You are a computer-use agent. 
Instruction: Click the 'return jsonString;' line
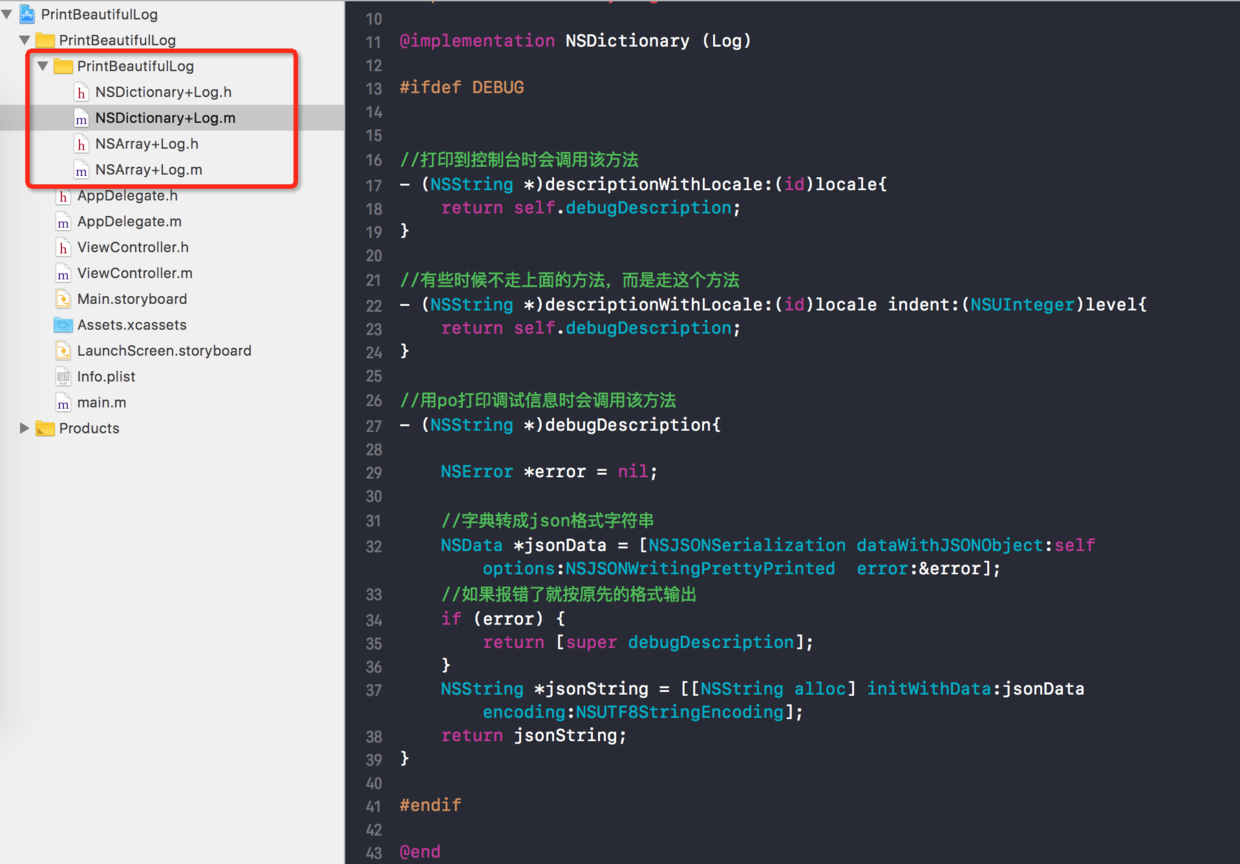534,735
